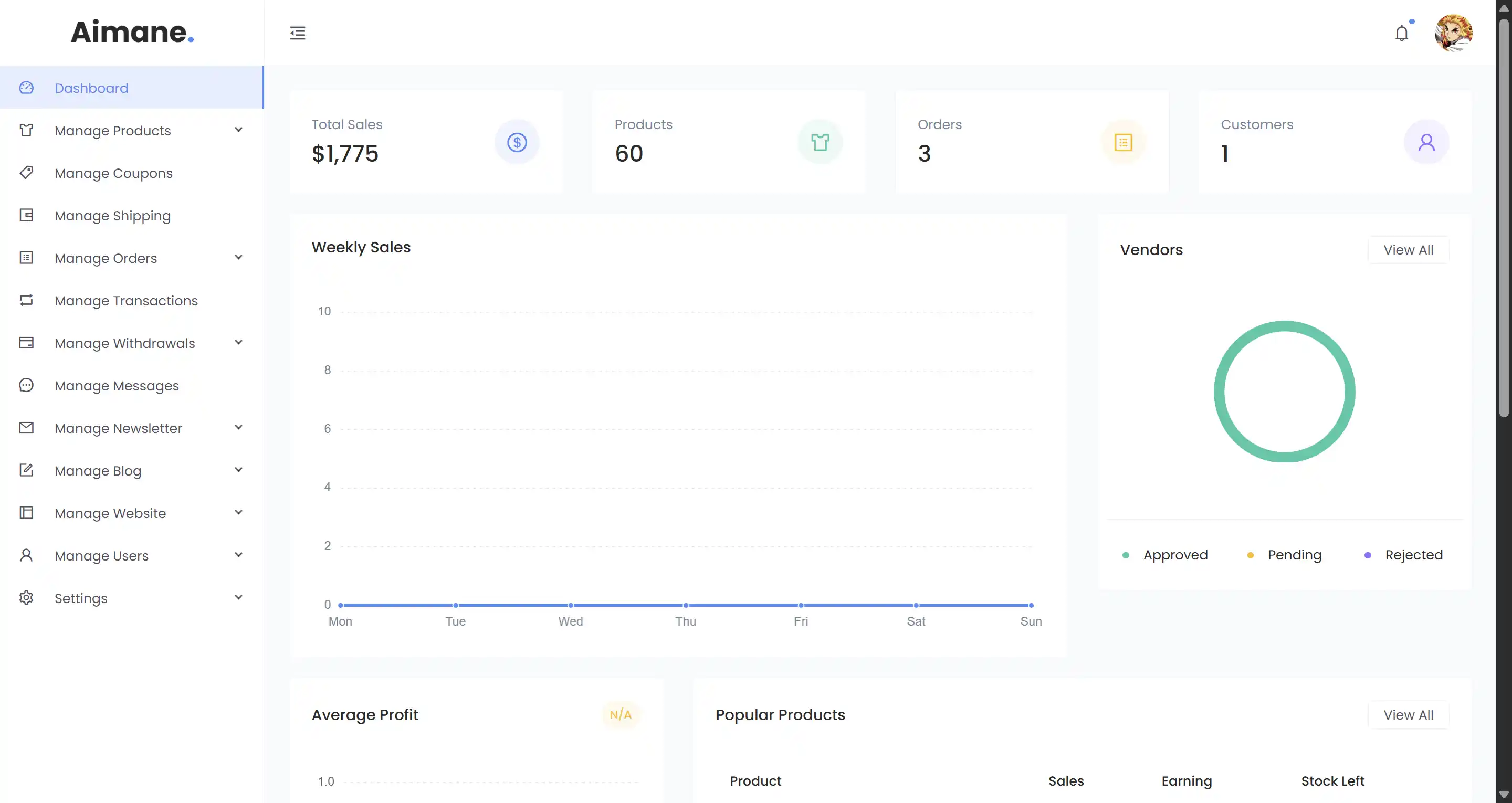1512x803 pixels.
Task: Click the Total Sales dollar icon
Action: coord(517,142)
